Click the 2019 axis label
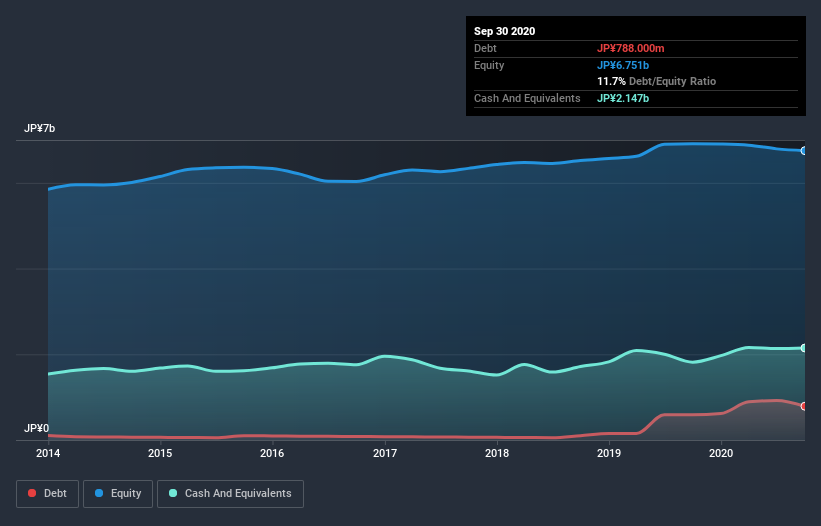This screenshot has width=821, height=526. 609,453
